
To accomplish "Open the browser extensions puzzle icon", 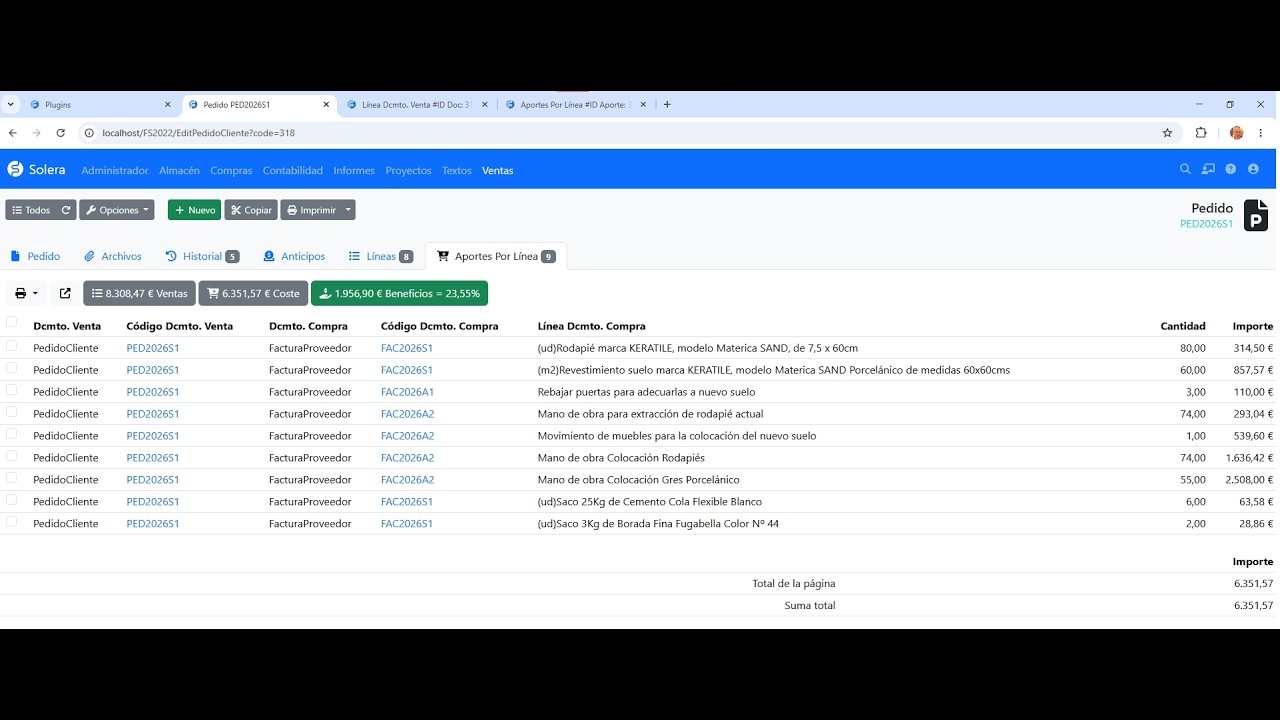I will click(1201, 133).
